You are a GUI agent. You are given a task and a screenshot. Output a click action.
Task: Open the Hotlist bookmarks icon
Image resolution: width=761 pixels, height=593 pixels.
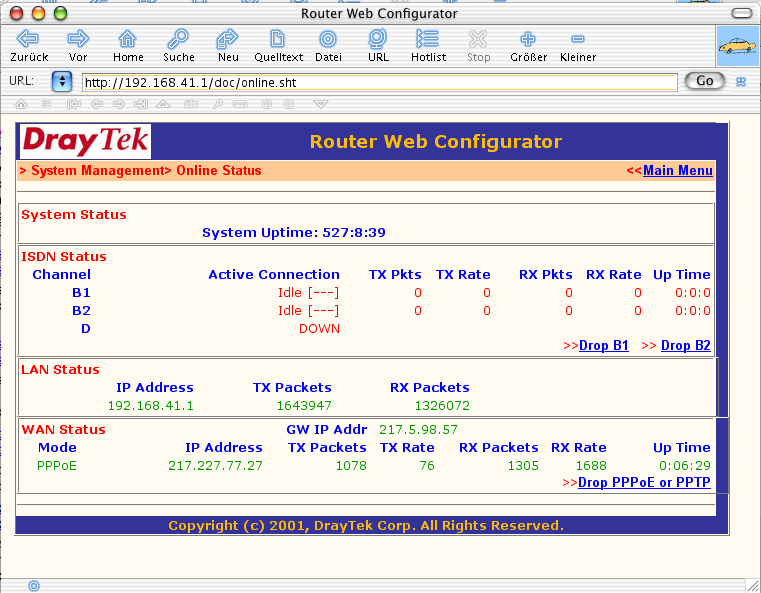click(428, 38)
